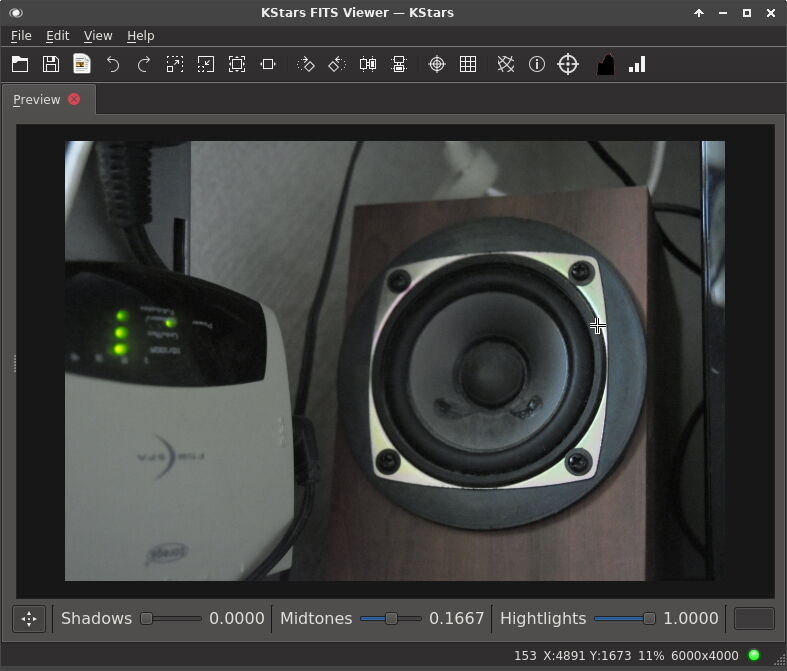The height and width of the screenshot is (671, 787).
Task: Open the File menu
Action: (x=21, y=35)
